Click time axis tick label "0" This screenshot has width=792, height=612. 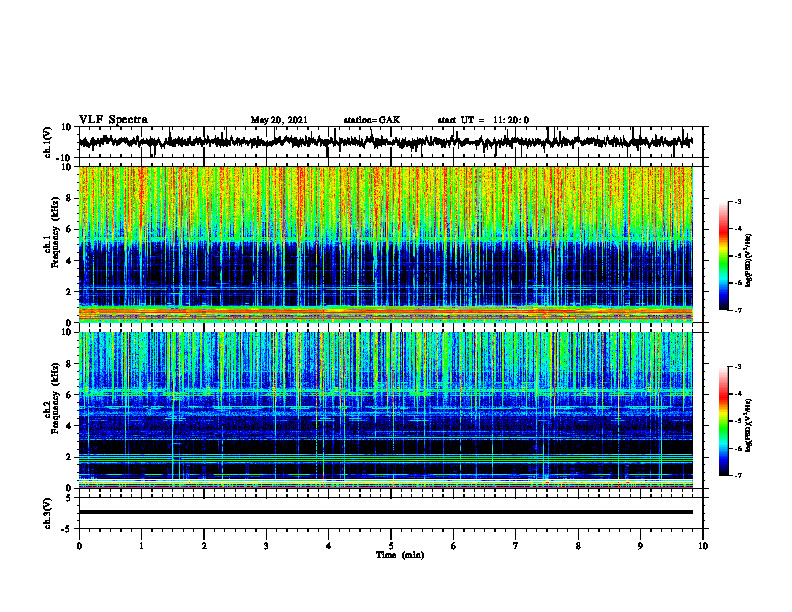point(79,546)
